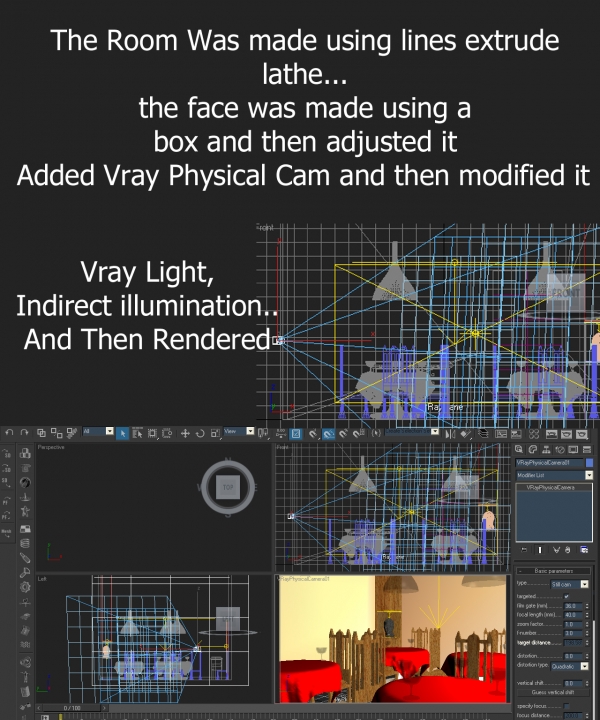This screenshot has width=600, height=720.
Task: Click the Configure Modifier Sets icon
Action: (x=584, y=550)
